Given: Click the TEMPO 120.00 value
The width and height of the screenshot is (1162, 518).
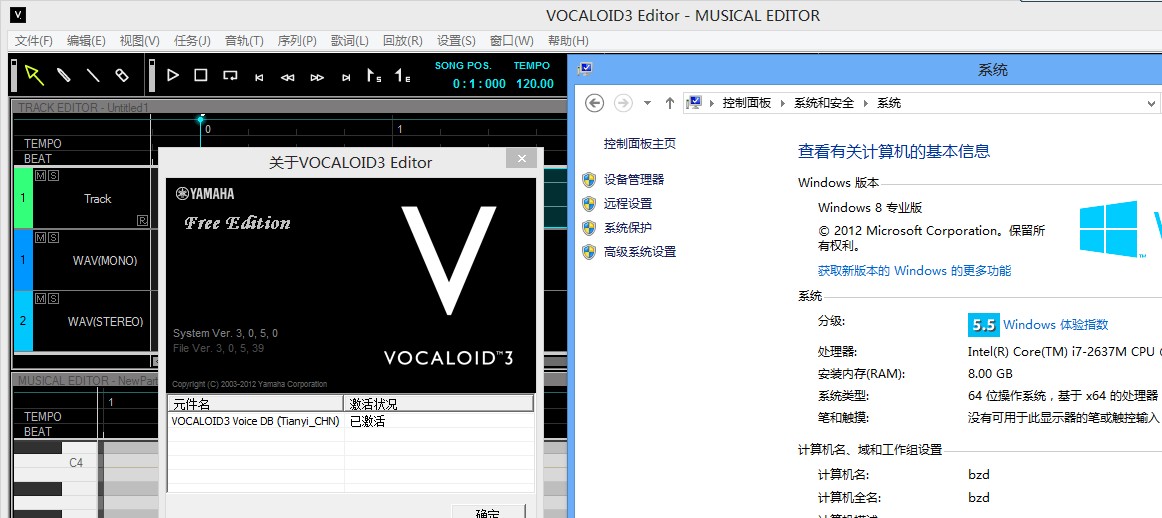Looking at the screenshot, I should (x=535, y=84).
